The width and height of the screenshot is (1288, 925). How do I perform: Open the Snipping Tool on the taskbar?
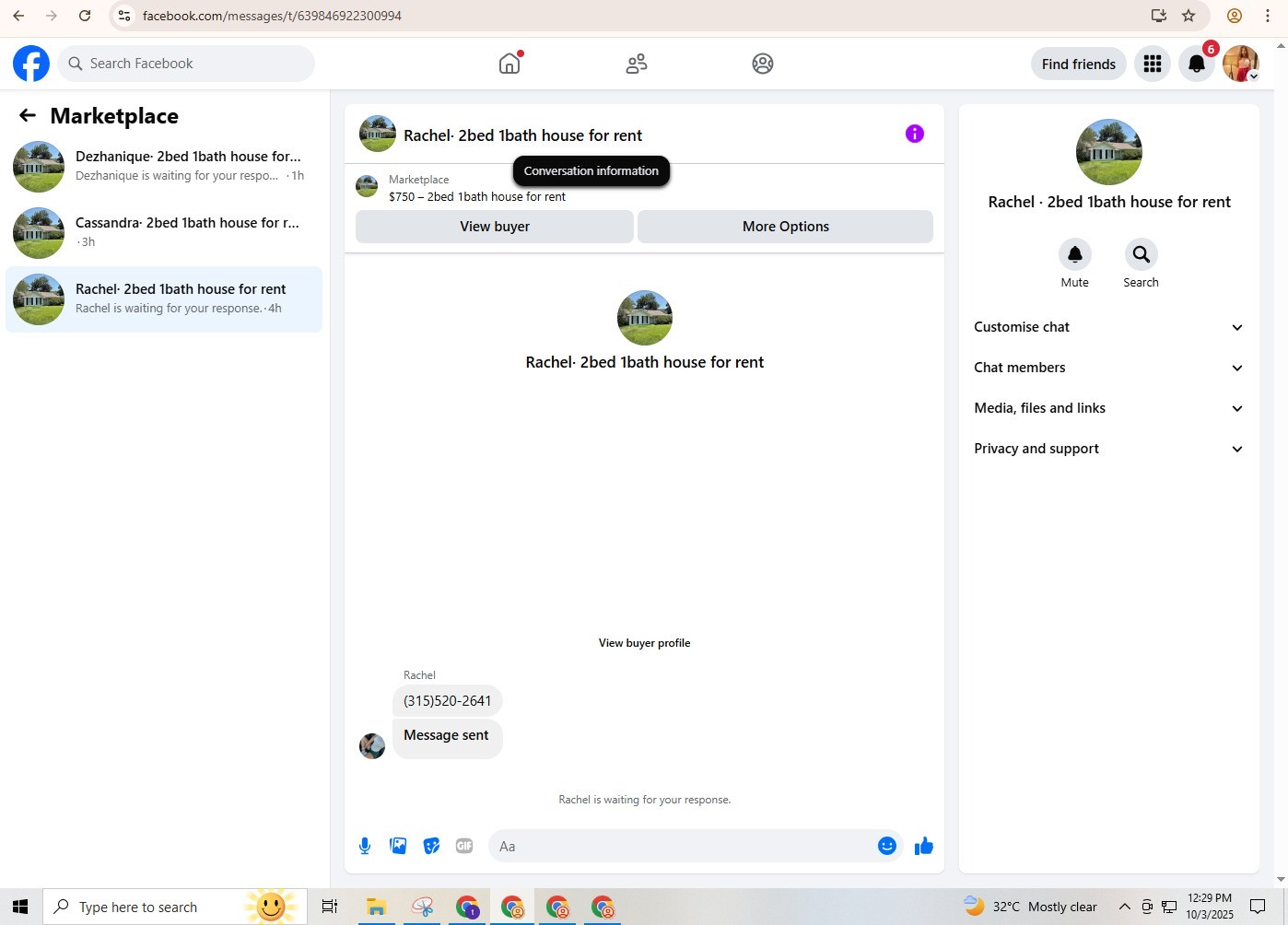[422, 907]
